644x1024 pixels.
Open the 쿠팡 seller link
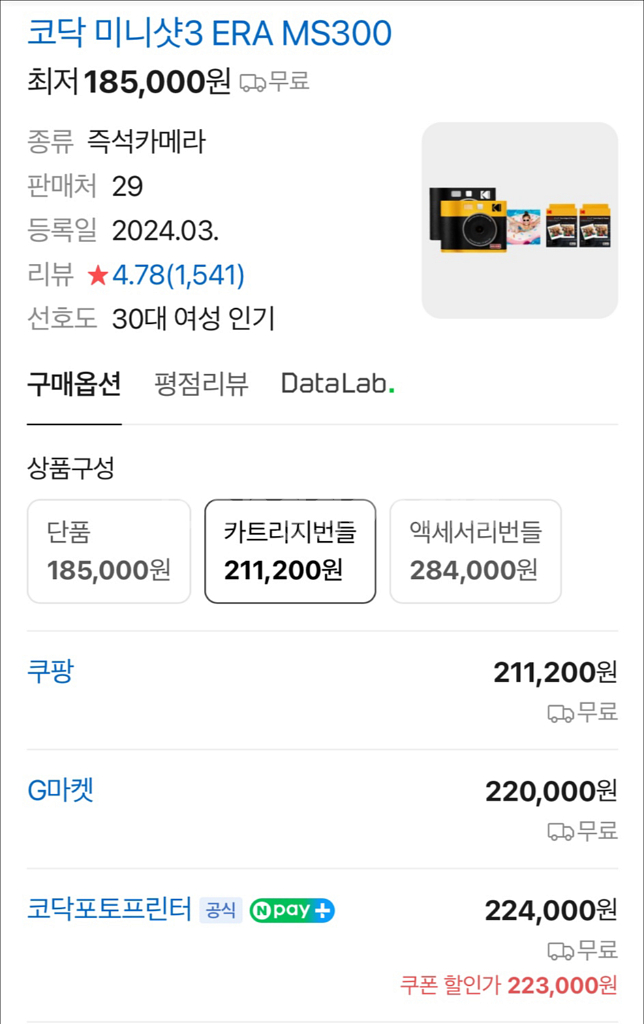tap(50, 671)
